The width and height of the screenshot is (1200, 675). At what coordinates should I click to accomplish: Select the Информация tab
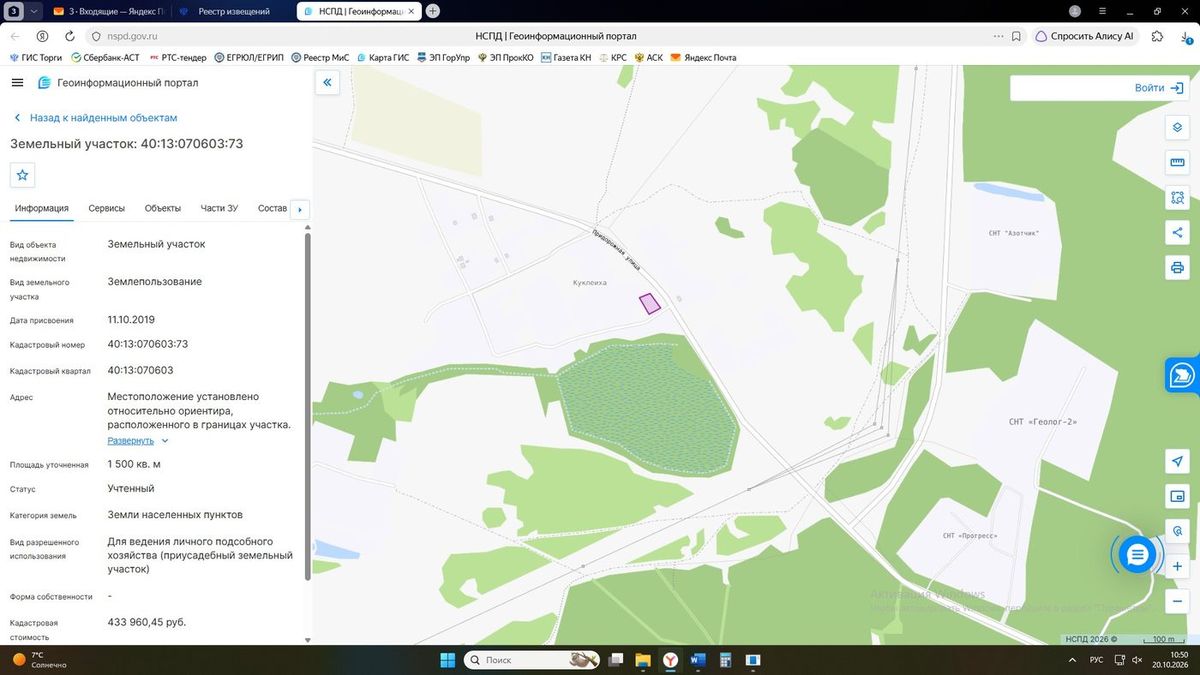[x=42, y=208]
